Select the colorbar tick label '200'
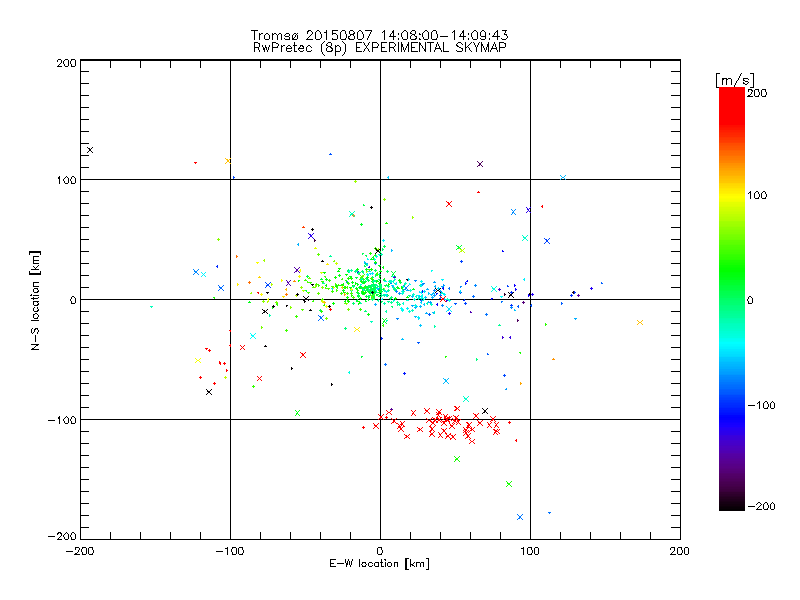The height and width of the screenshot is (600, 800). (757, 93)
